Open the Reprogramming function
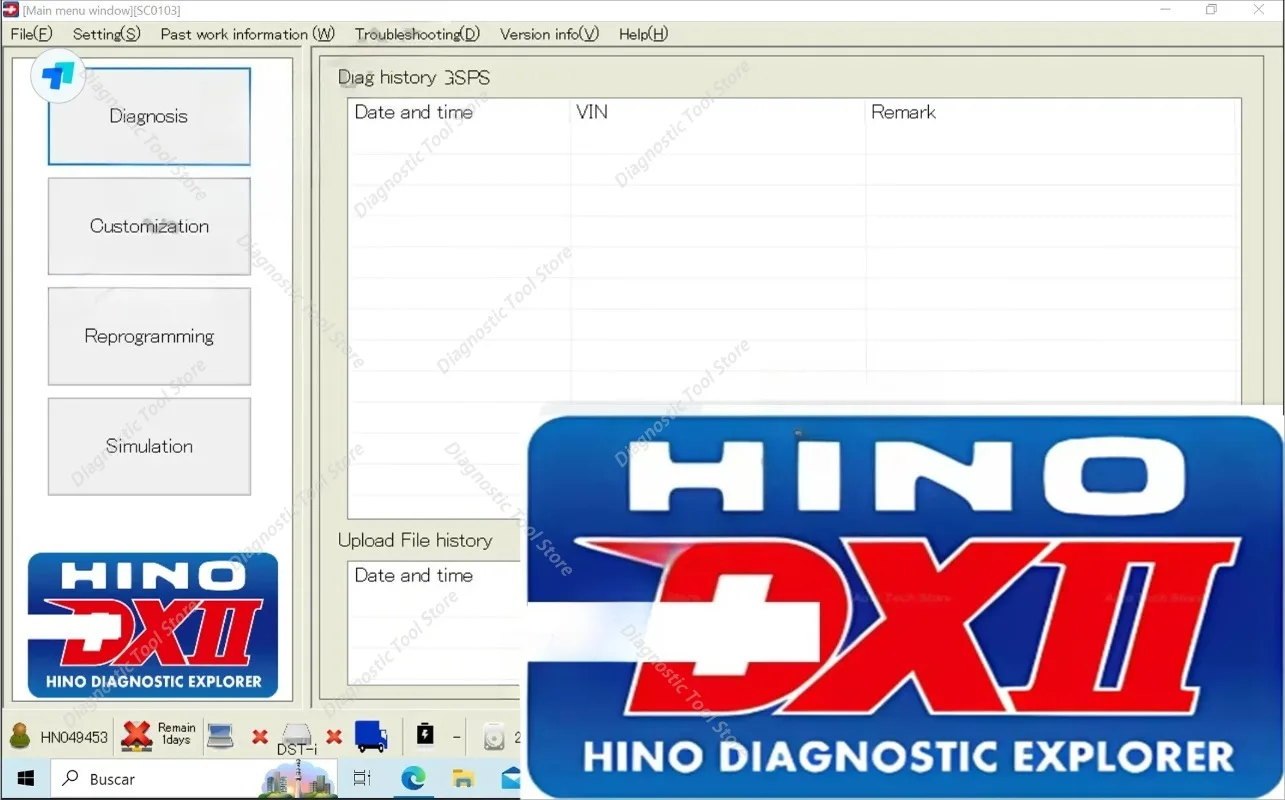The height and width of the screenshot is (800, 1285). (x=149, y=336)
